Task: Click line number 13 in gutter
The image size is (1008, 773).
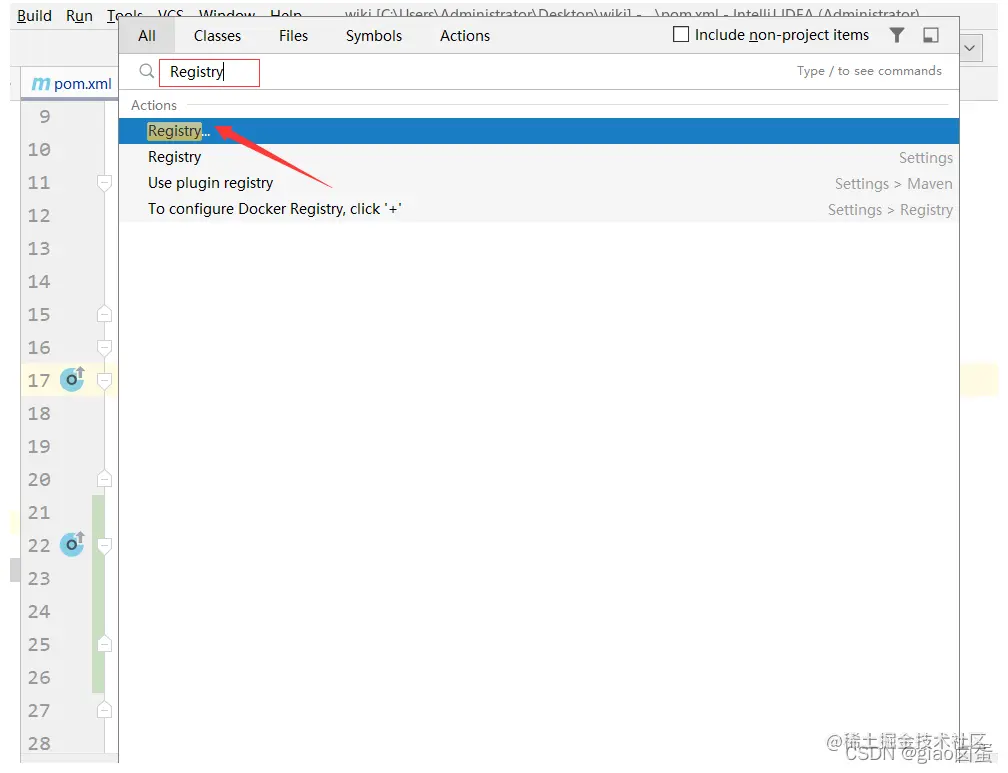Action: [x=39, y=248]
